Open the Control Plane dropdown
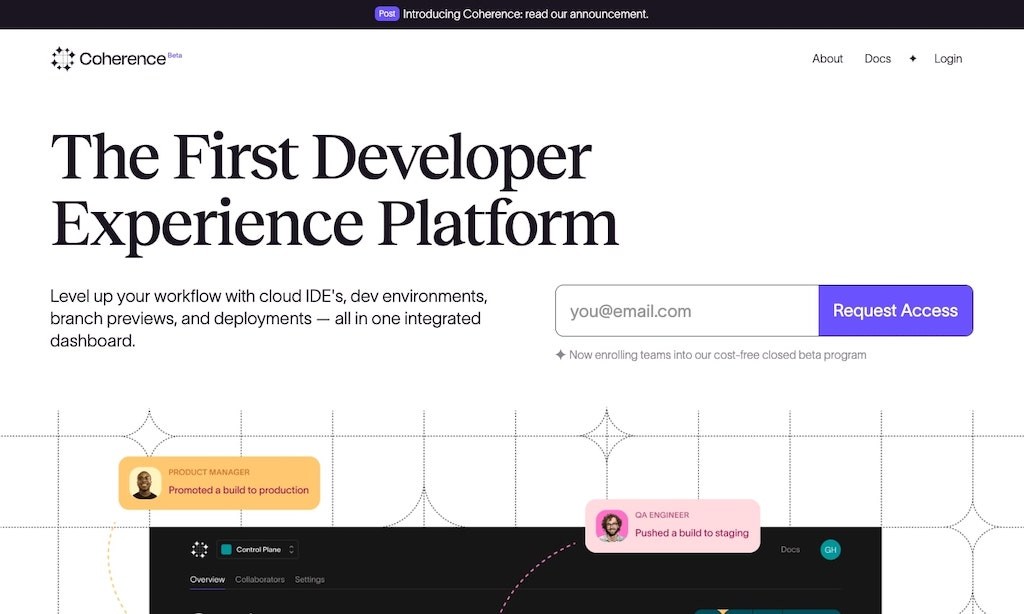 [258, 549]
